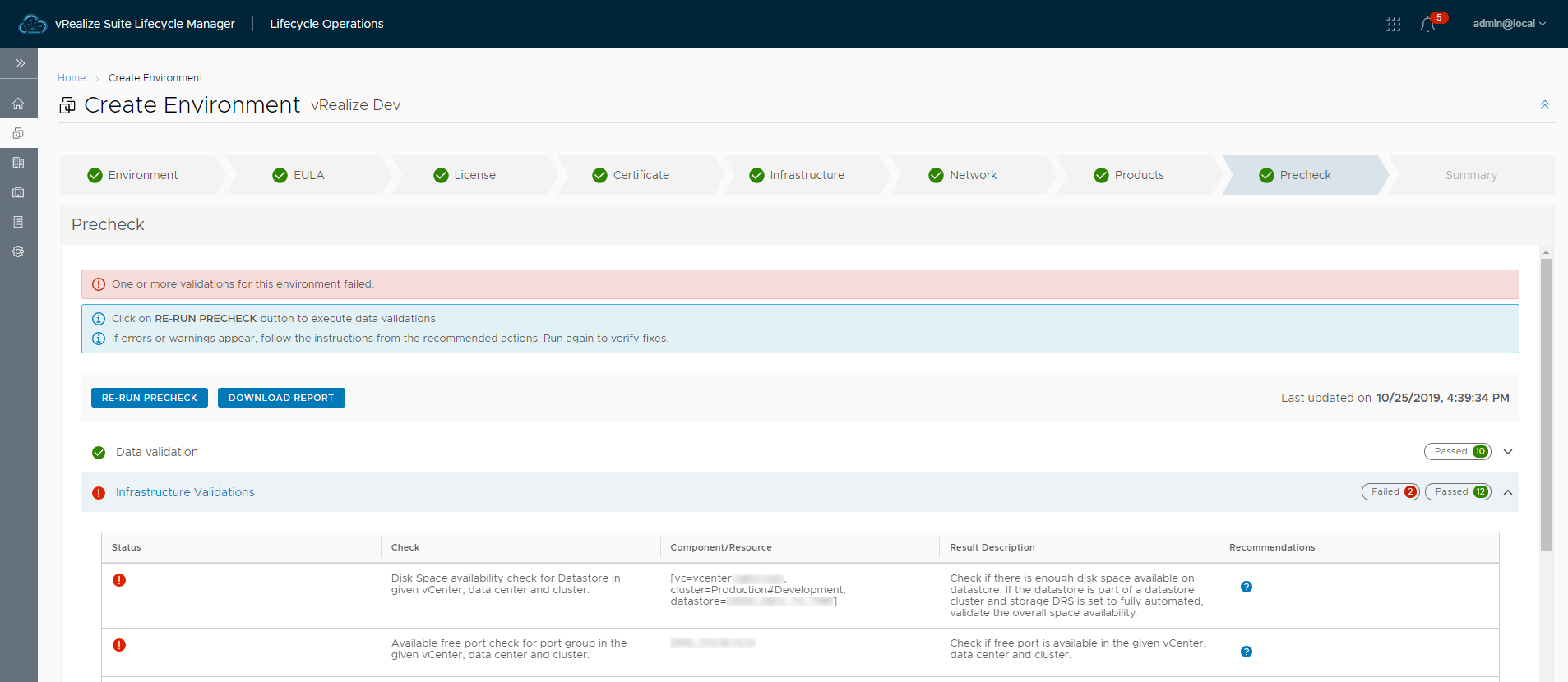Go to Home icon in sidebar
The width and height of the screenshot is (1568, 682).
pos(18,104)
